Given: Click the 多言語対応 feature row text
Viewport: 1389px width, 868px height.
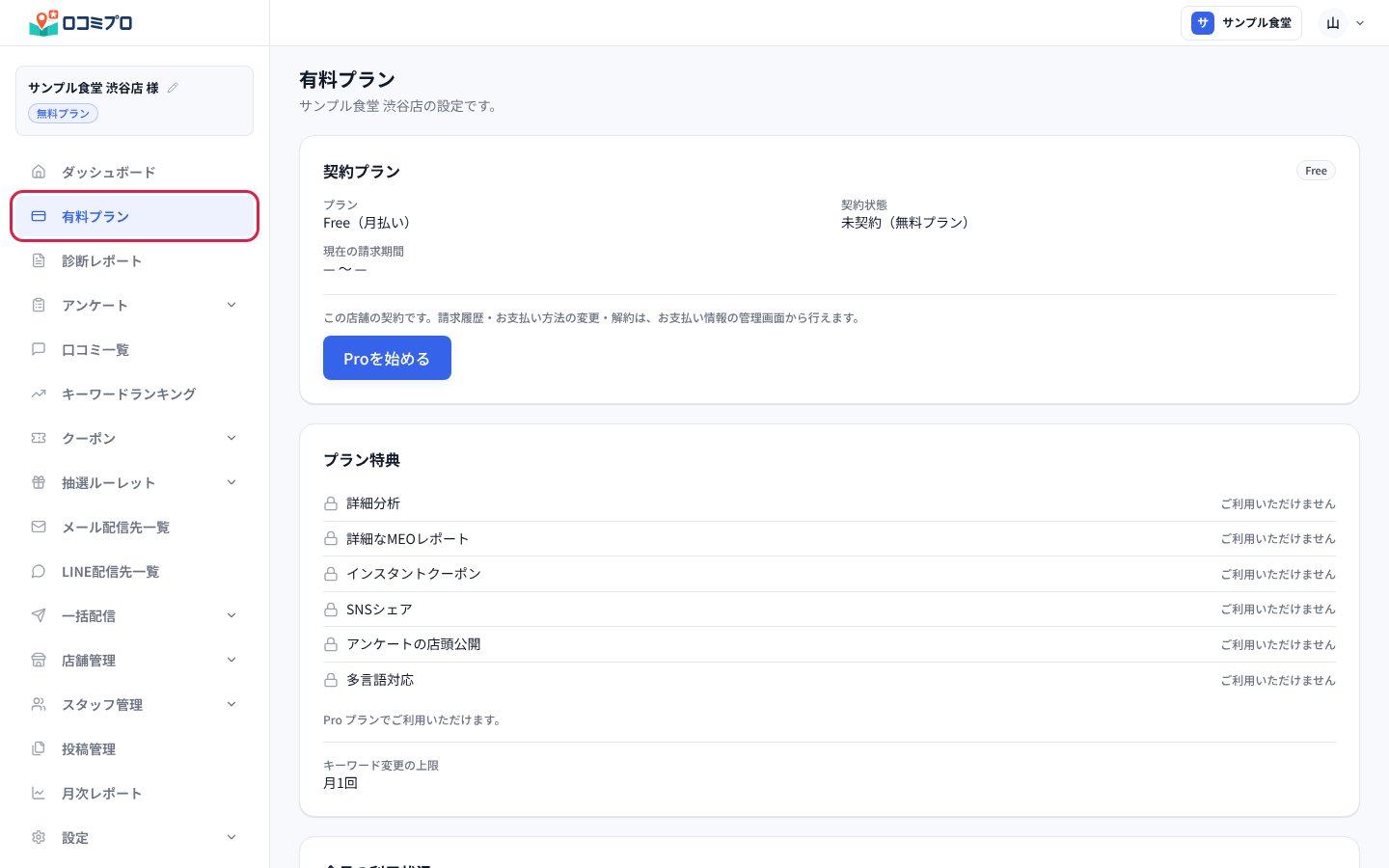Looking at the screenshot, I should point(380,680).
